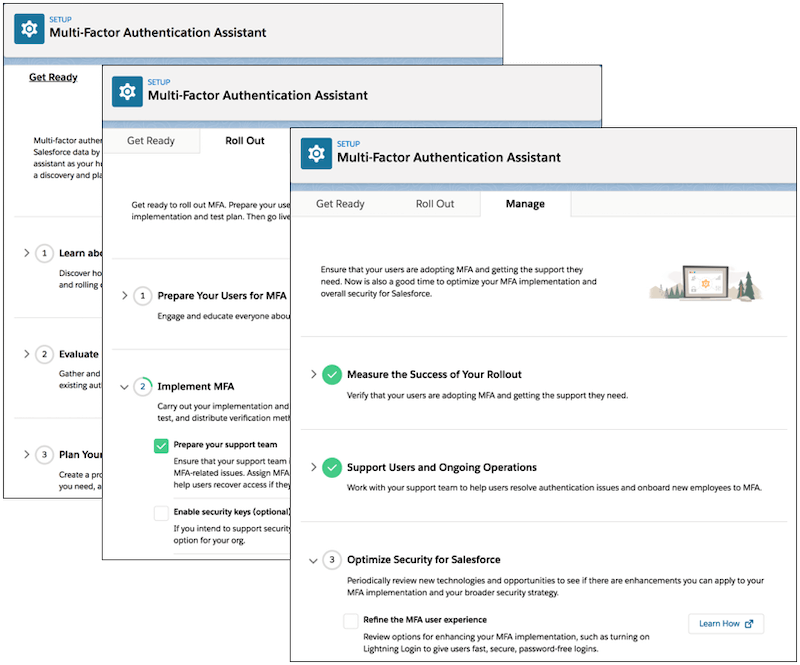
Task: Click the external link icon on the Learn How button
Action: pos(749,624)
